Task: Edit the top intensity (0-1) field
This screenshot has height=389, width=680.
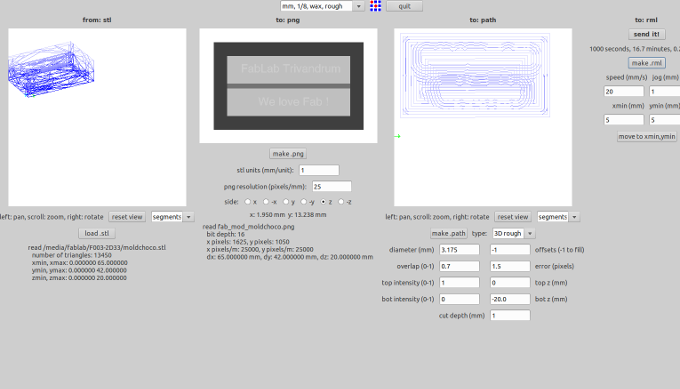Action: [x=459, y=283]
